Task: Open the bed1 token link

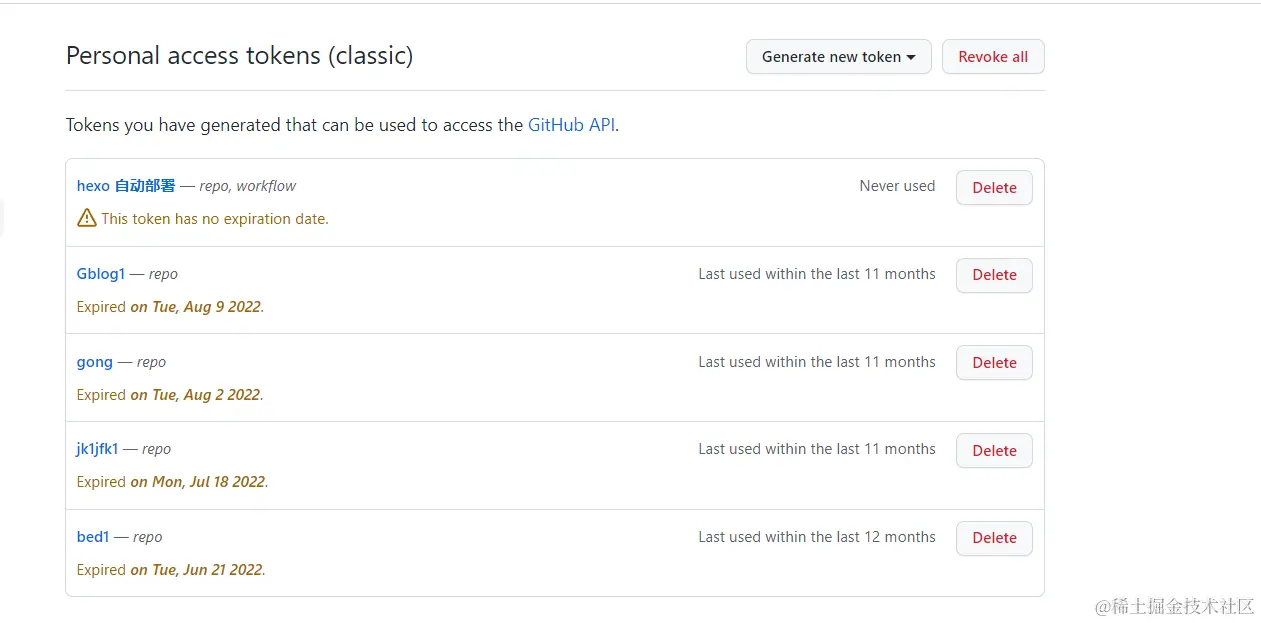Action: (x=93, y=537)
